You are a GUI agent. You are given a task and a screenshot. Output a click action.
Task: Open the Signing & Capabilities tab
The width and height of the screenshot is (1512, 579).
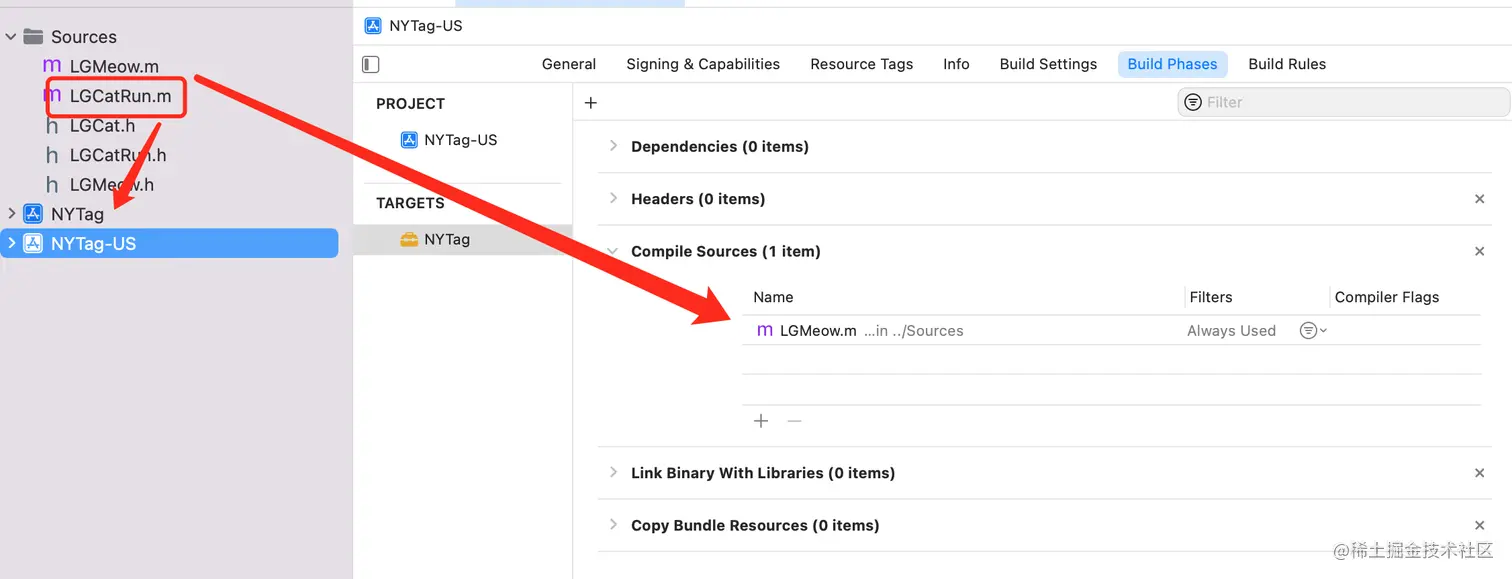click(x=703, y=64)
